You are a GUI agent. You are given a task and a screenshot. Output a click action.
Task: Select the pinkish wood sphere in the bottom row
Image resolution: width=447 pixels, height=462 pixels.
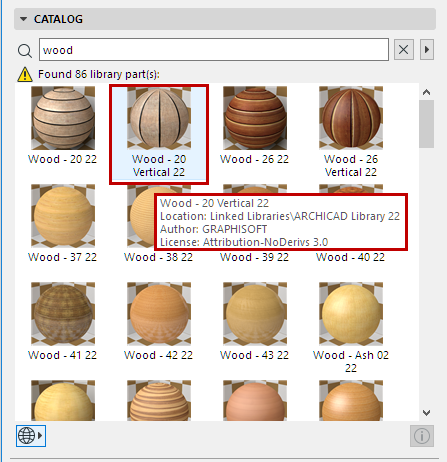(x=255, y=400)
